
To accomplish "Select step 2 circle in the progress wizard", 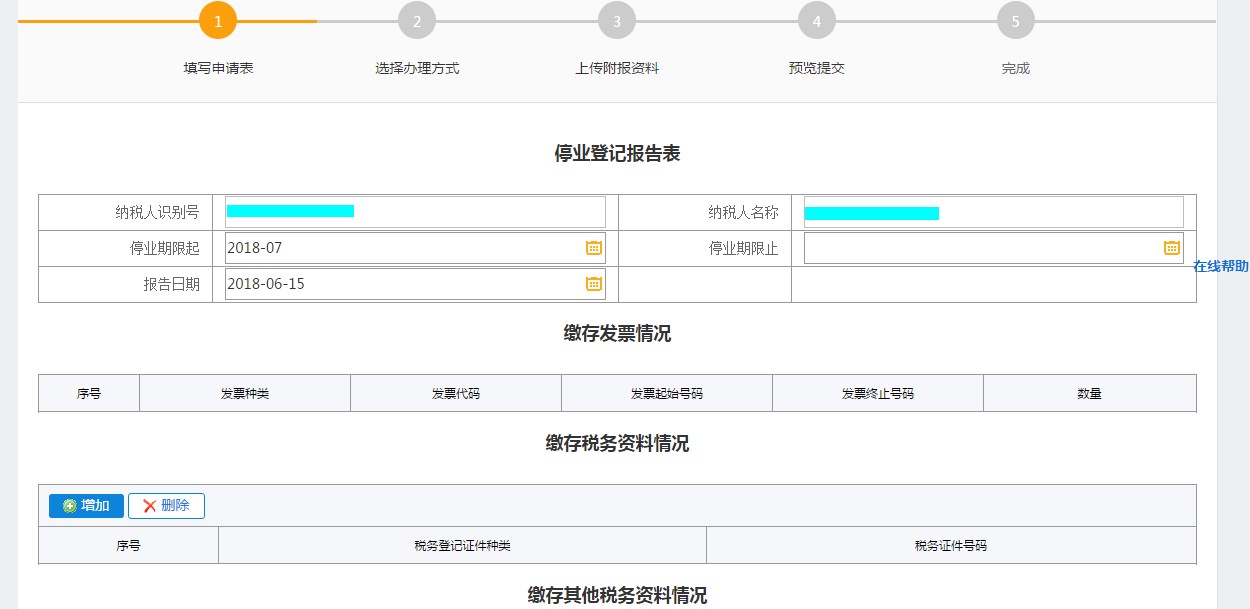I will point(416,19).
